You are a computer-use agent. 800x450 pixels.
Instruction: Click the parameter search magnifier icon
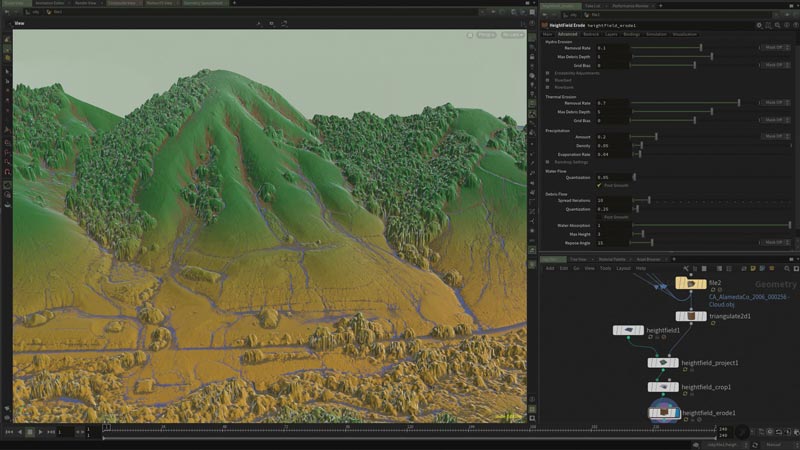click(x=777, y=25)
